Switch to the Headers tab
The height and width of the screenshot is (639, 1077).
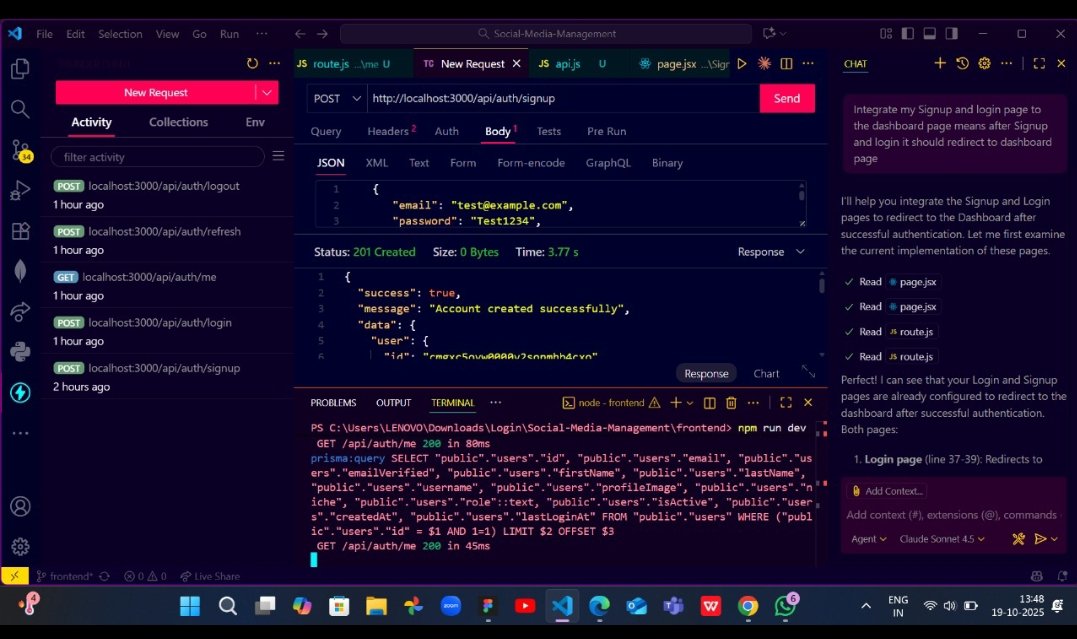(392, 131)
